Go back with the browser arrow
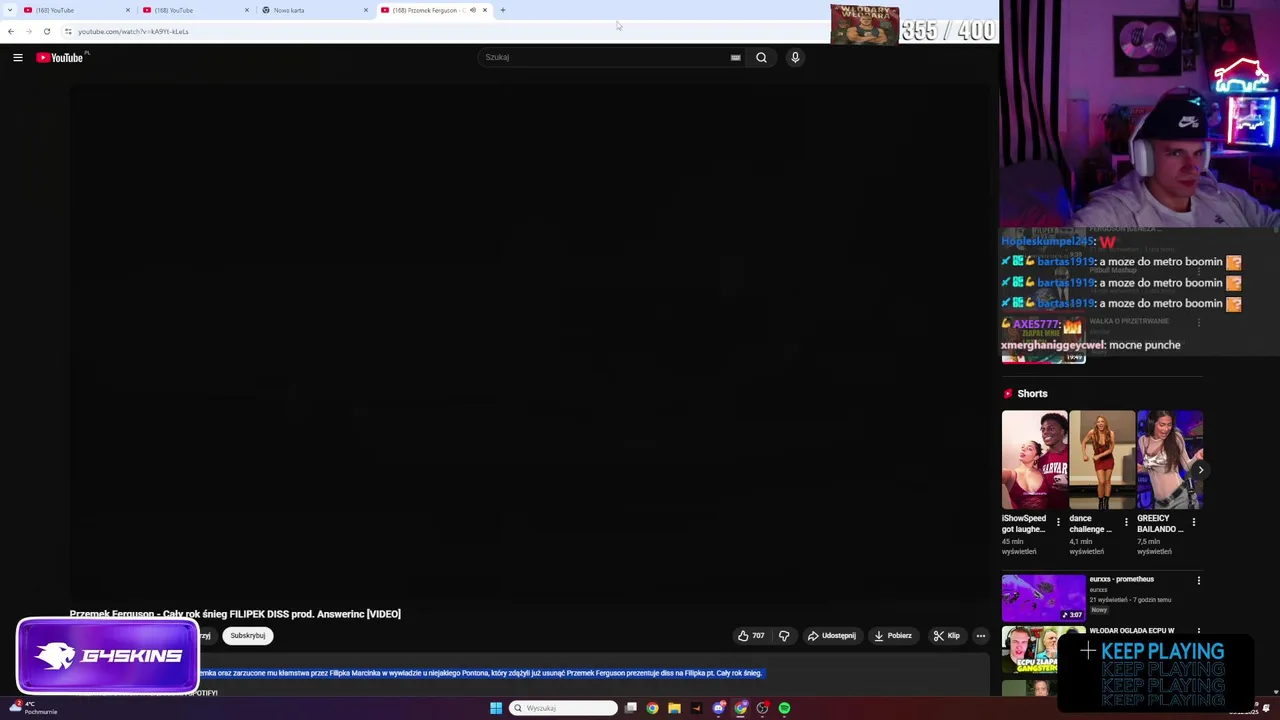1280x720 pixels. click(x=11, y=31)
